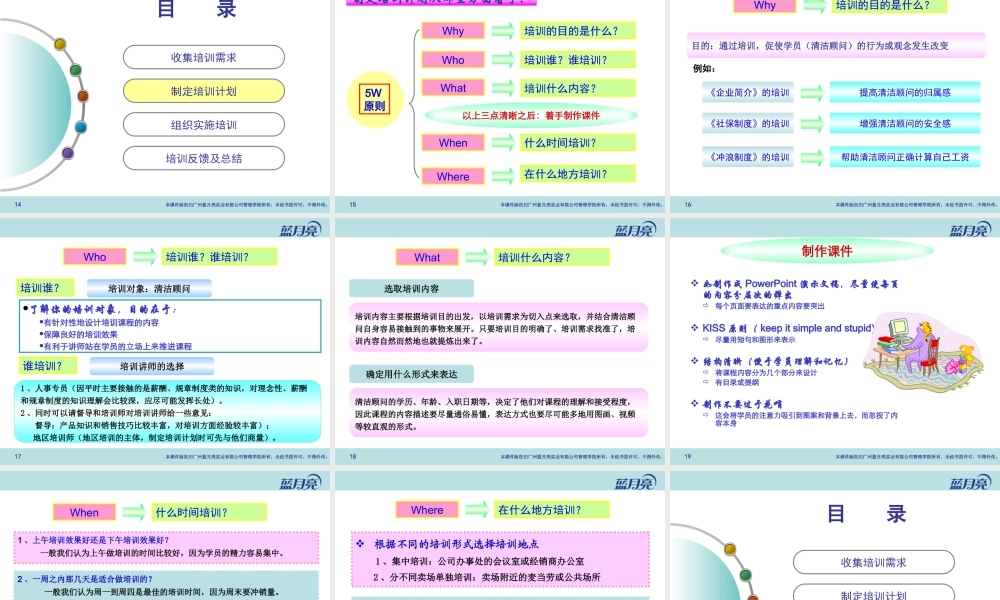
Task: Click the 什么时间培训？ box on slide 15
Action: [x=578, y=143]
